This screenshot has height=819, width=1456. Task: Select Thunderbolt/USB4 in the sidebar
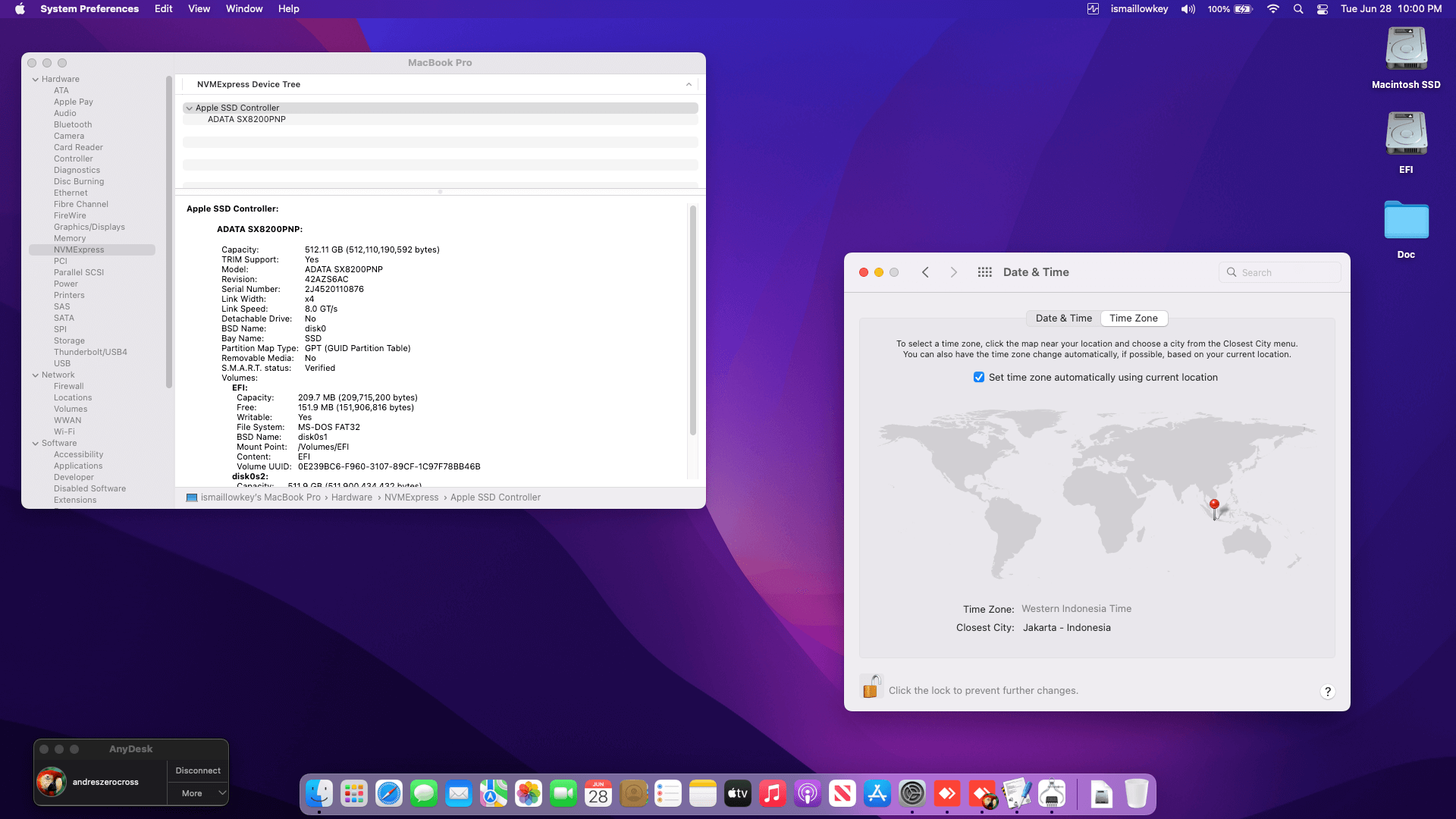(x=90, y=352)
